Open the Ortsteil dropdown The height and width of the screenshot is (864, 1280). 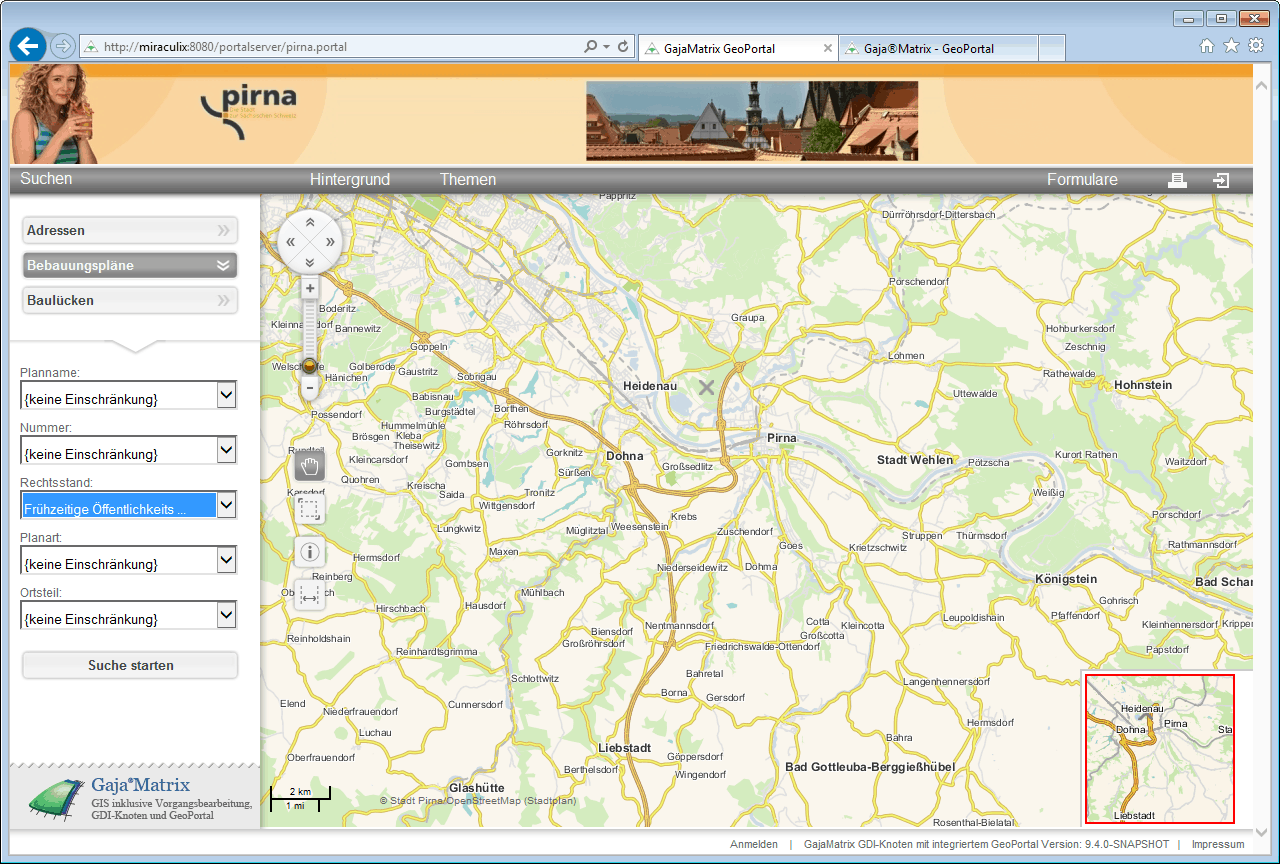click(227, 616)
